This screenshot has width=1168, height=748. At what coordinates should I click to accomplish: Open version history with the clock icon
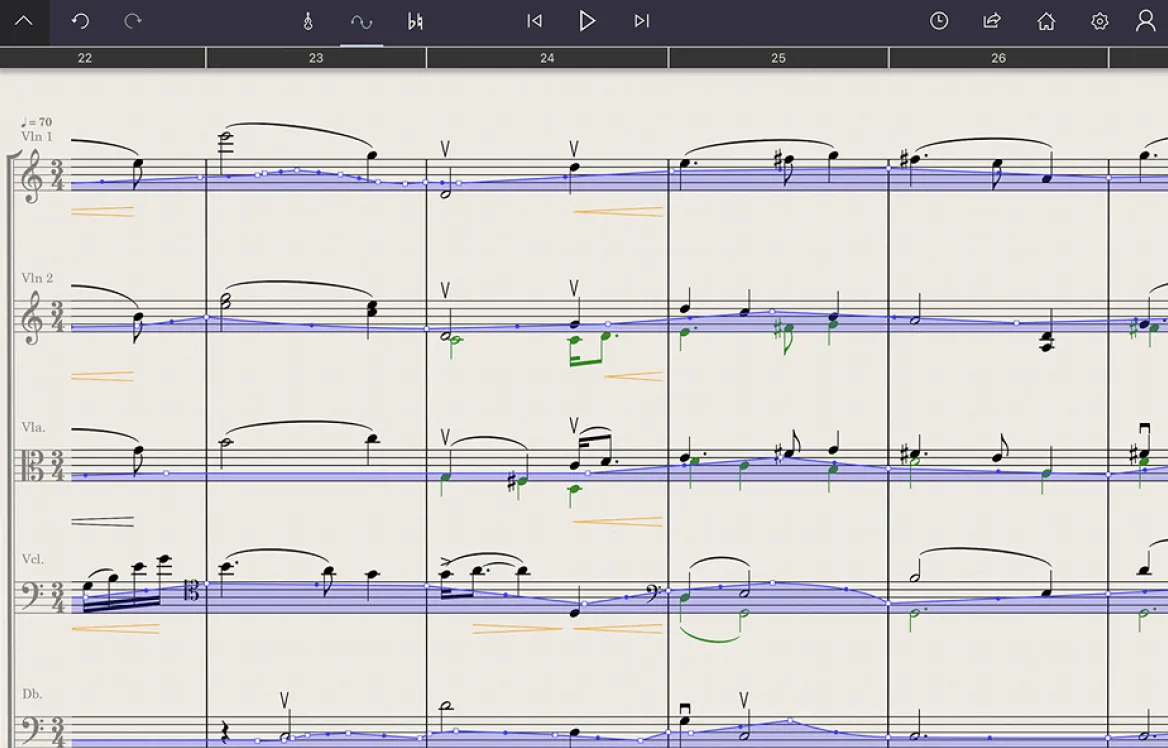[x=939, y=21]
